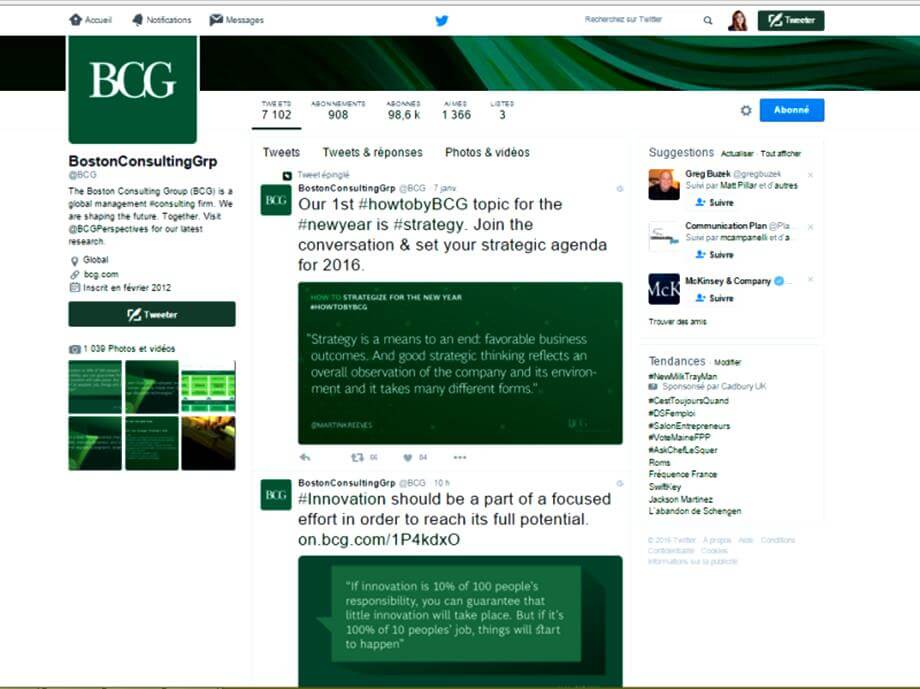The width and height of the screenshot is (920, 689).
Task: Open Communication Plan avatar
Action: (664, 237)
